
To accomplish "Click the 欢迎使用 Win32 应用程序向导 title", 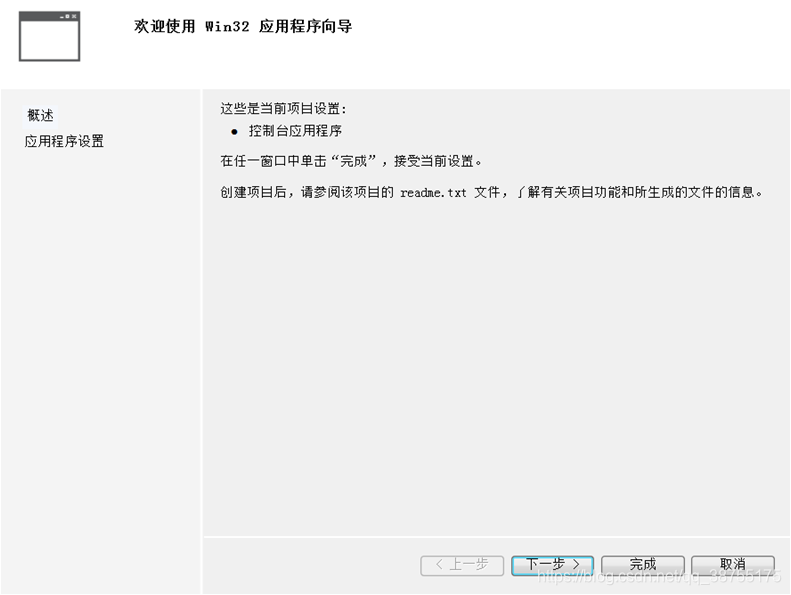I will pos(243,26).
